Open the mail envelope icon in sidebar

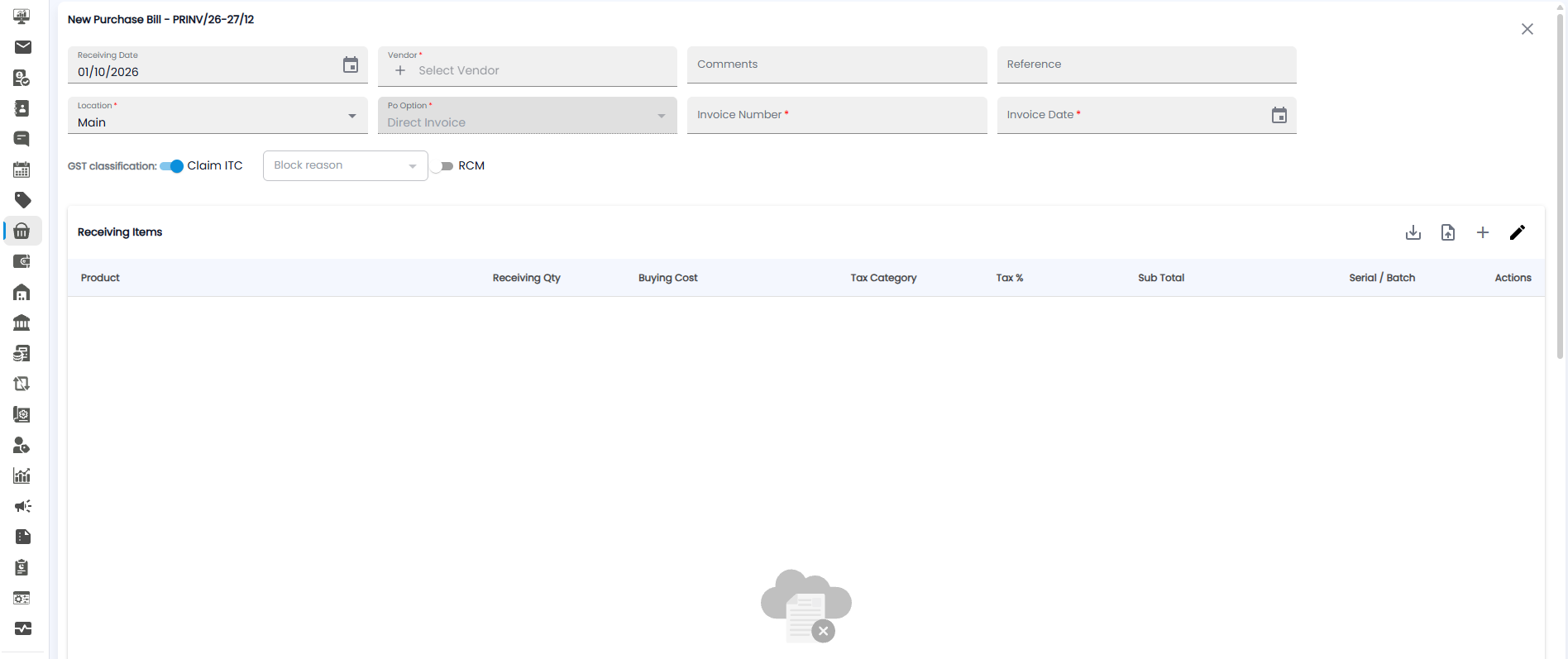click(x=22, y=47)
